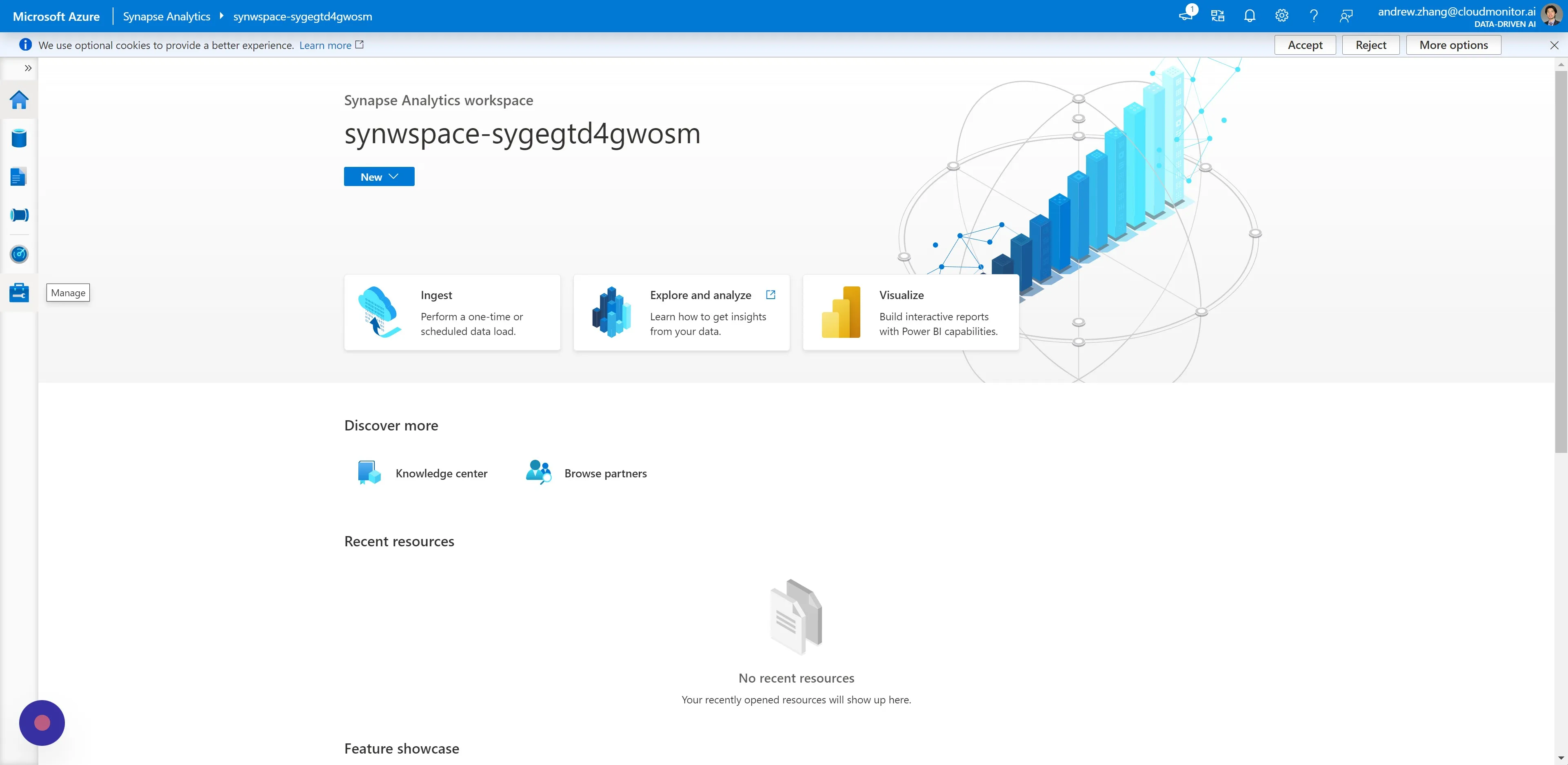1568x765 pixels.
Task: Open release notes updates icon
Action: point(1186,15)
